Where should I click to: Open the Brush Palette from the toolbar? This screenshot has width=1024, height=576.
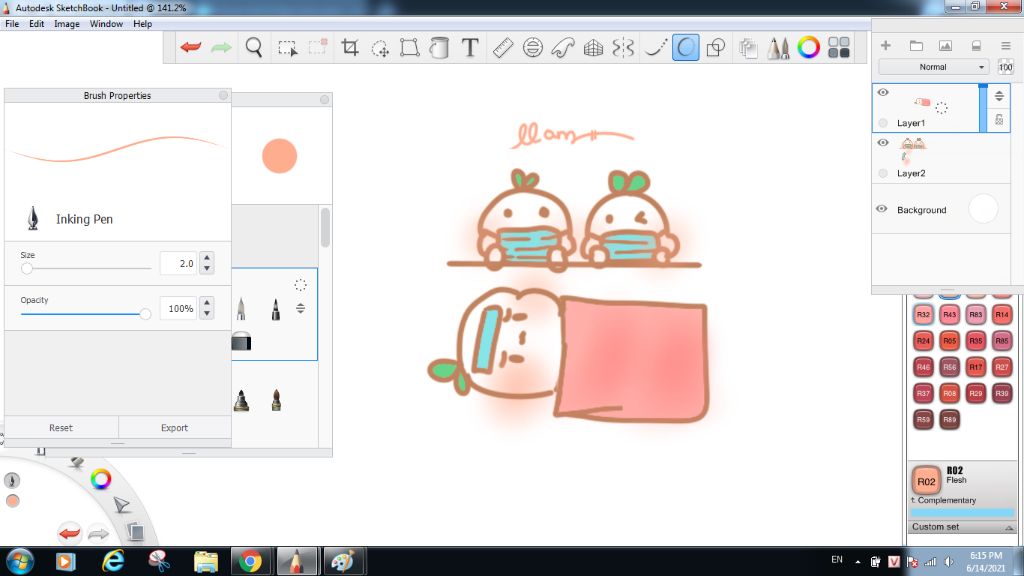tap(778, 48)
